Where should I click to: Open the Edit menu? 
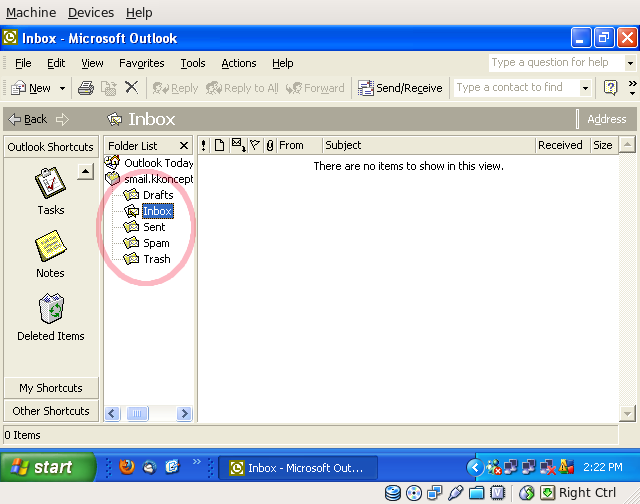click(x=56, y=63)
